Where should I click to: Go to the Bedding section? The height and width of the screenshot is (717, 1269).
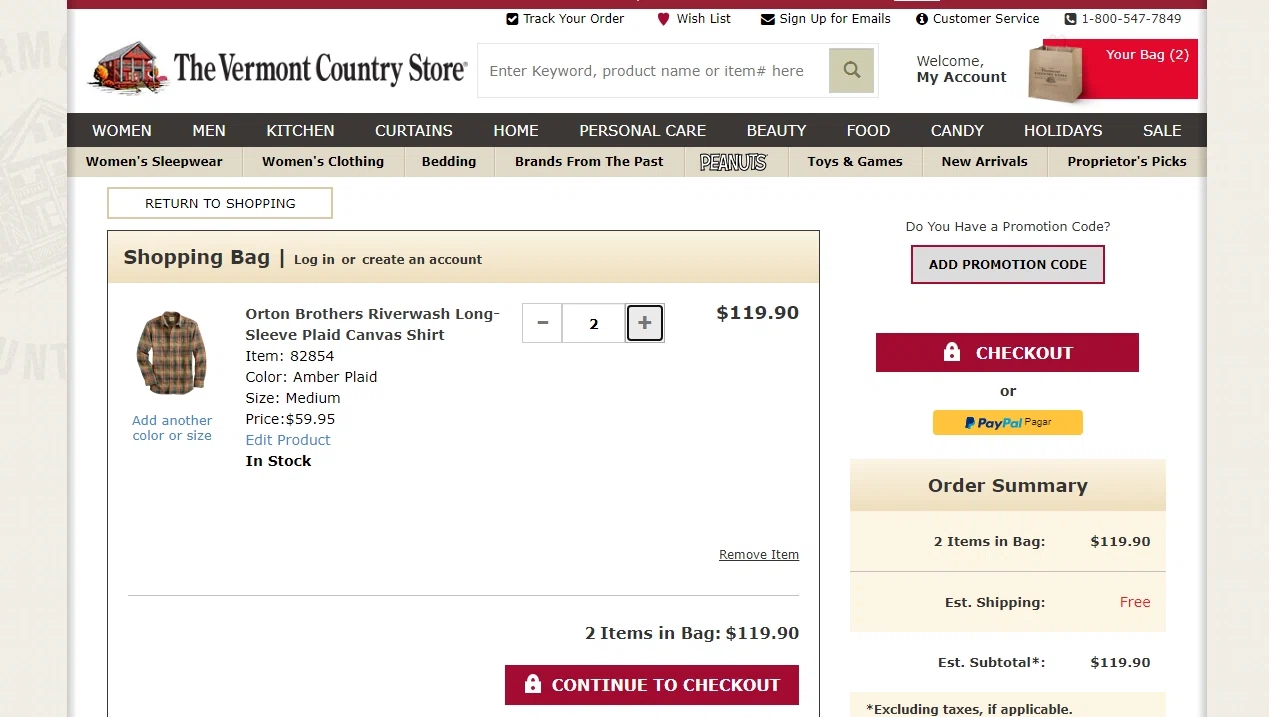click(x=449, y=161)
